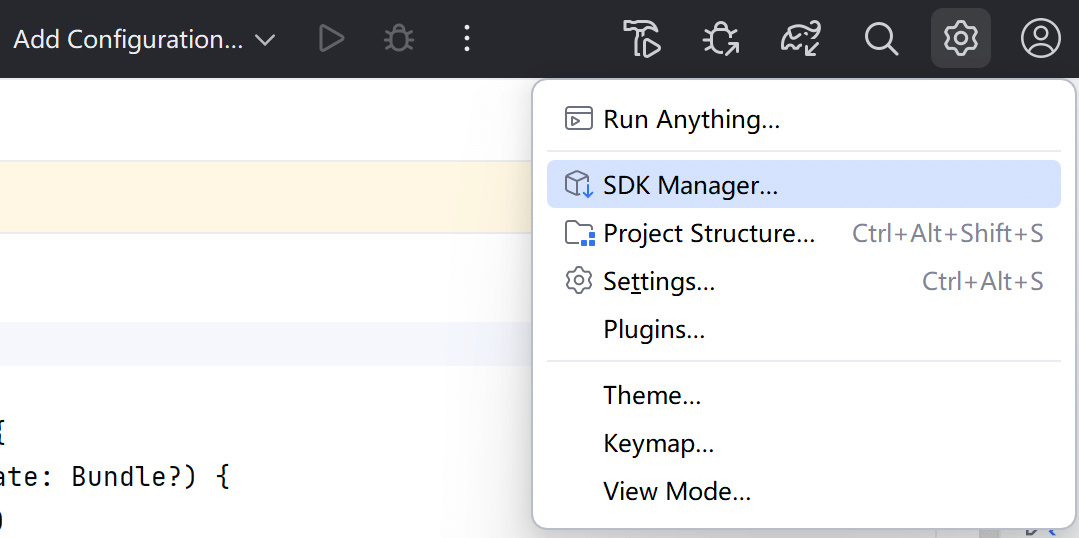
Task: Open the Add Configuration dropdown
Action: click(x=143, y=40)
